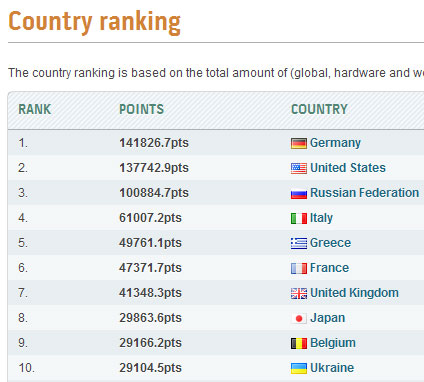Select the Ukraine country name
Viewport: 424px width, 382px height.
coord(332,368)
